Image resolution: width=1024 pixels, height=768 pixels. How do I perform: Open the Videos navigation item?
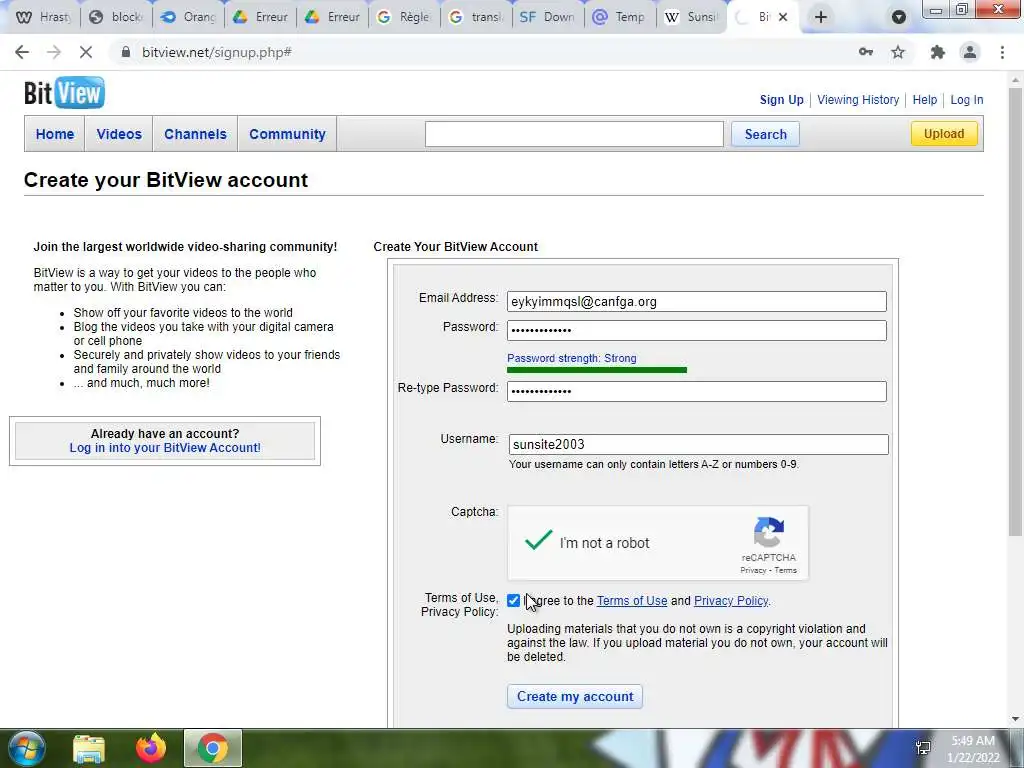pos(119,134)
